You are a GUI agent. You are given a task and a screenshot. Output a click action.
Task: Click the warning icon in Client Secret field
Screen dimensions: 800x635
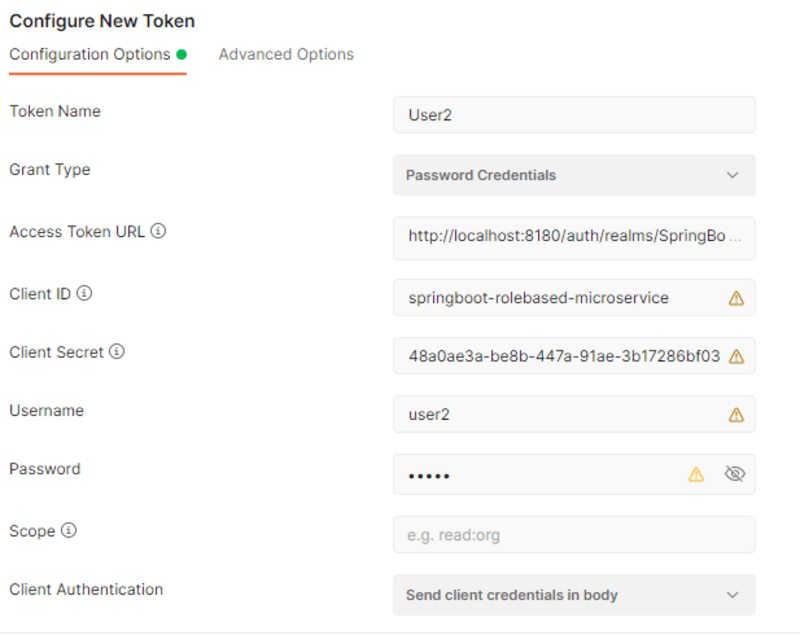736,356
